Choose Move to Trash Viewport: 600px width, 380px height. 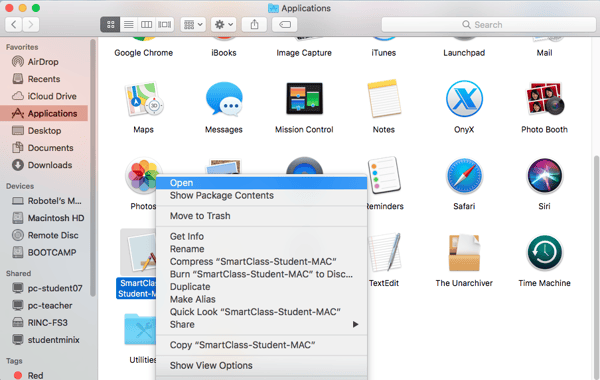tap(261, 216)
